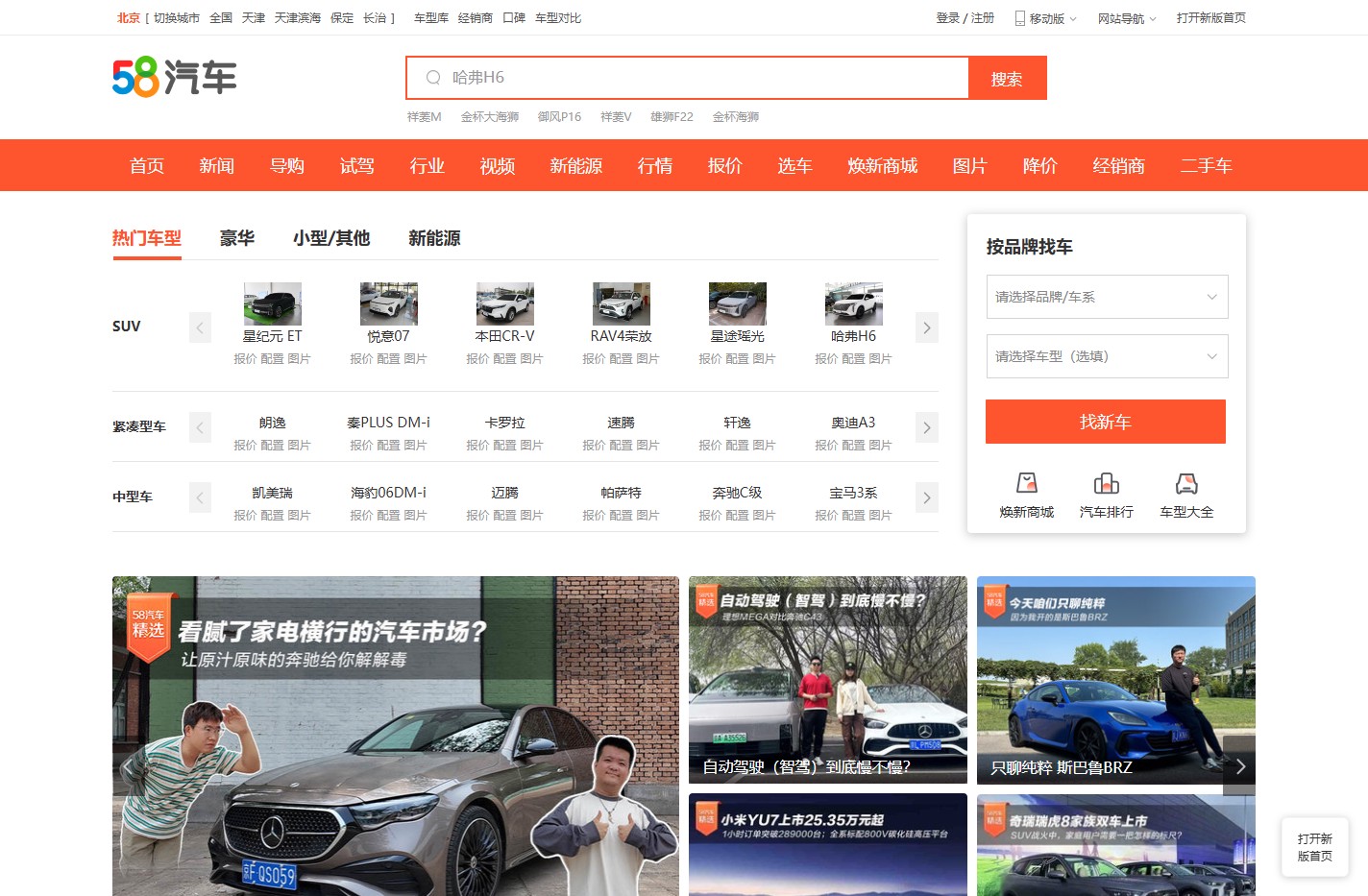The image size is (1368, 896).
Task: Open 哈弗H6 car thumbnail
Action: click(x=854, y=303)
